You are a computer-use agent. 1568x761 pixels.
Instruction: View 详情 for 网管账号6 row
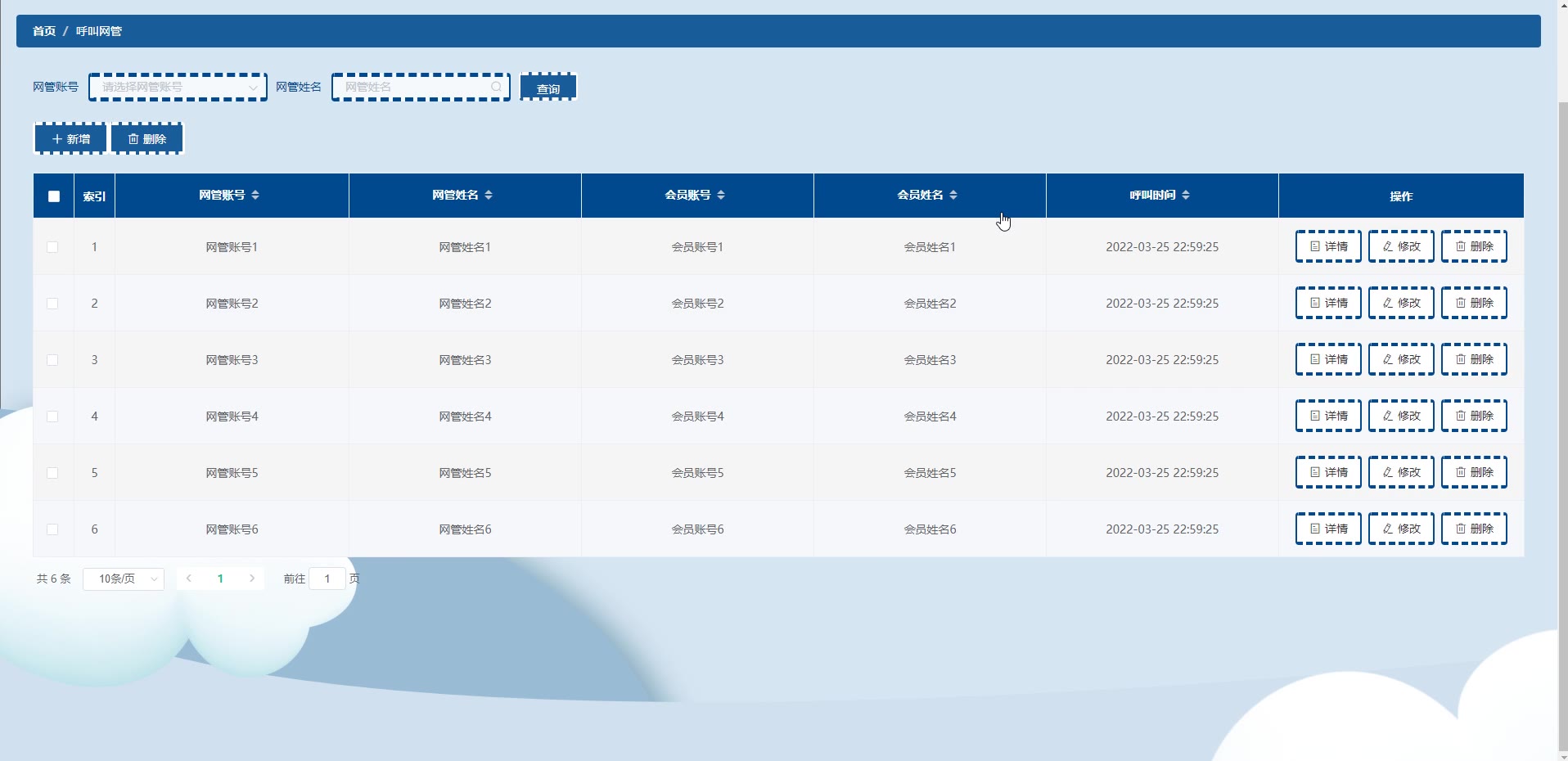pyautogui.click(x=1328, y=529)
